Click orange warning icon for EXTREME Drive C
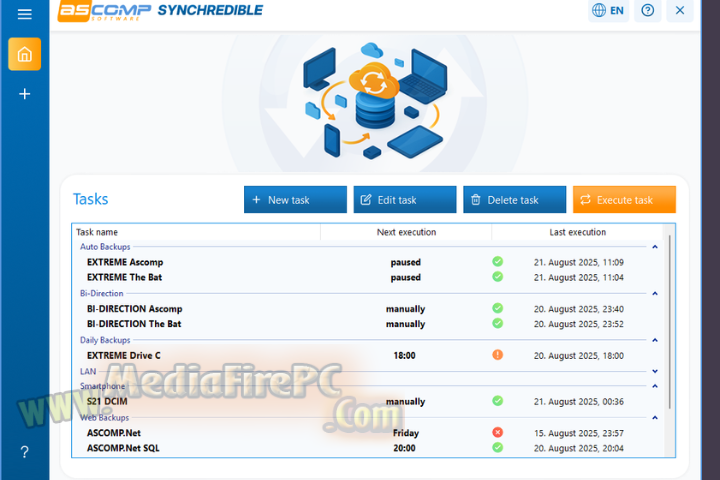 [497, 355]
